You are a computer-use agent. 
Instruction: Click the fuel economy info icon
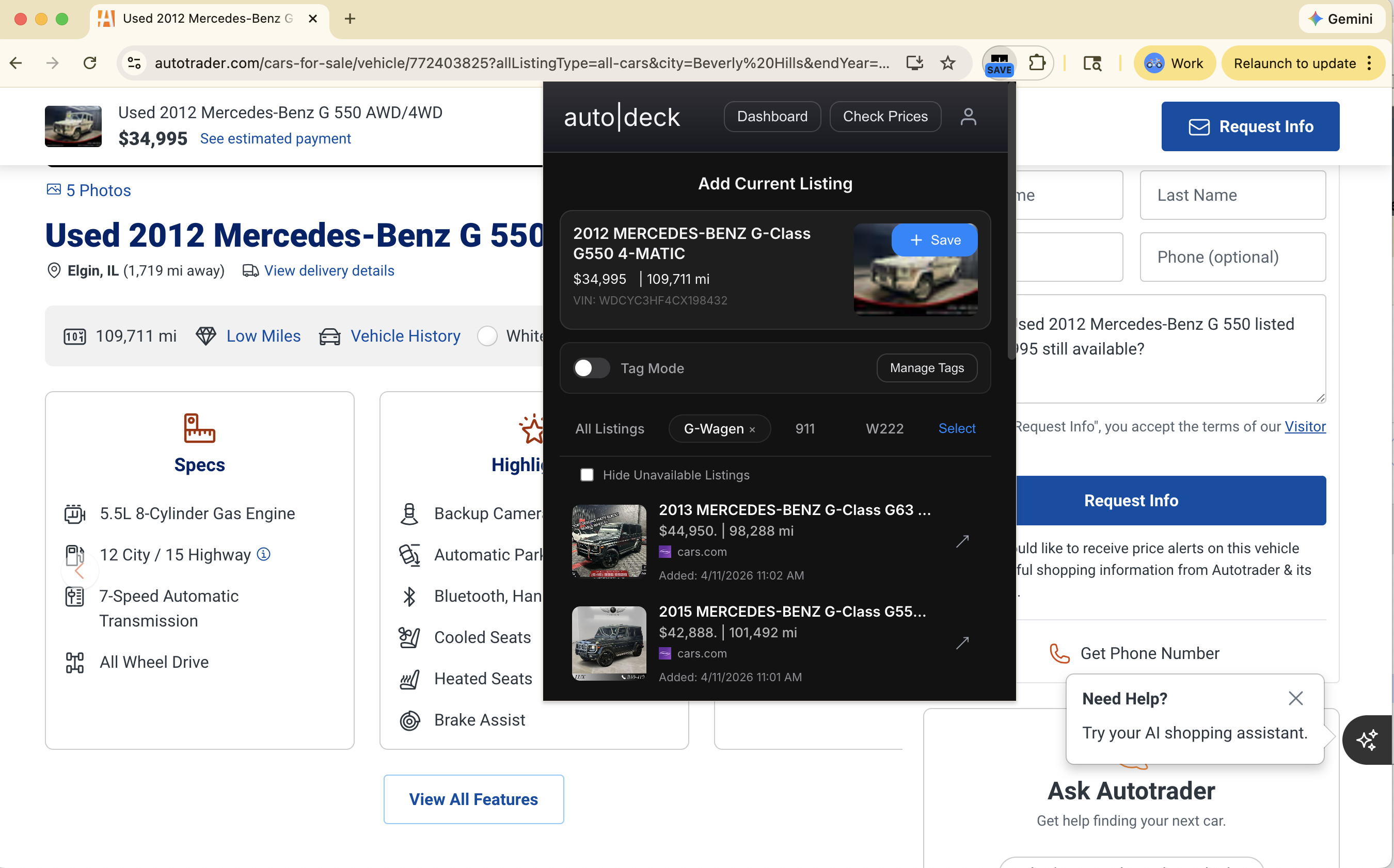[264, 554]
